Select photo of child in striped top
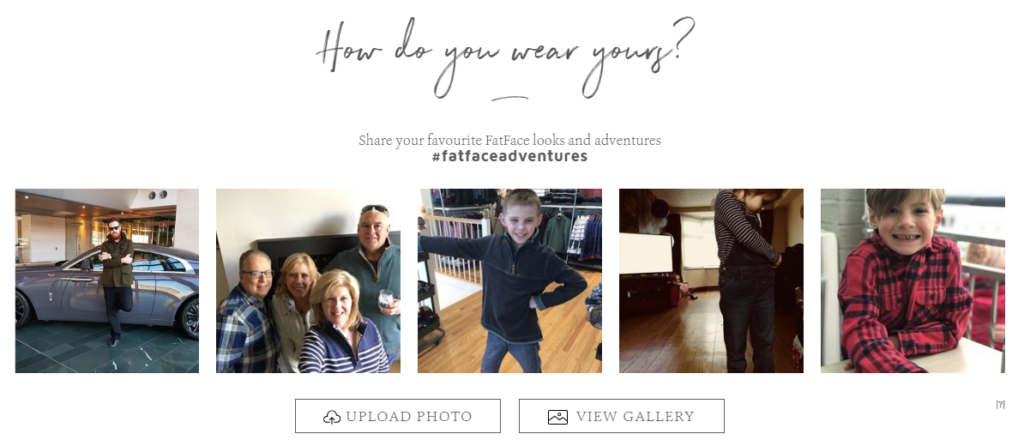The image size is (1024, 446). (x=711, y=281)
